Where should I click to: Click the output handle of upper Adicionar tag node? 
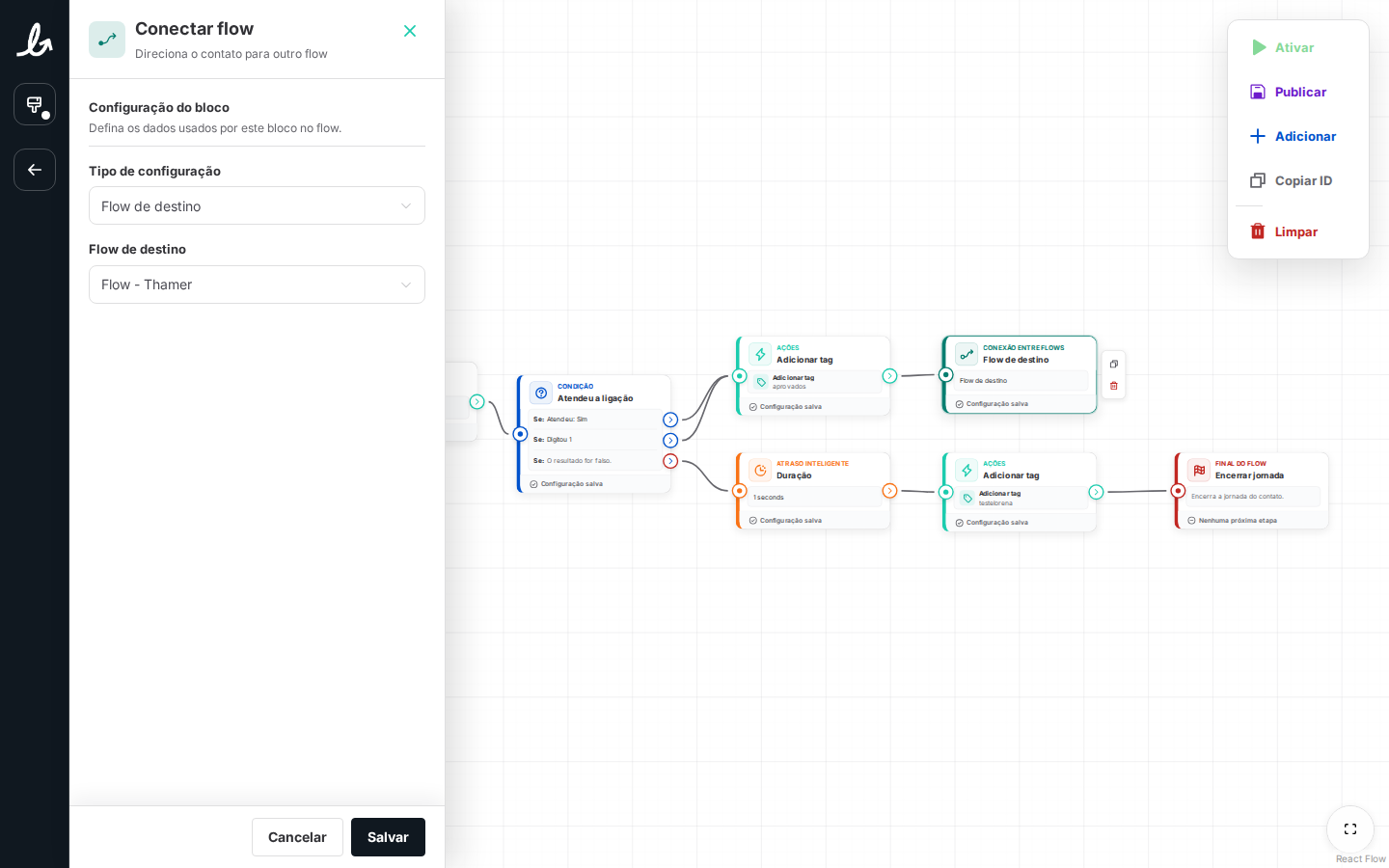click(889, 376)
